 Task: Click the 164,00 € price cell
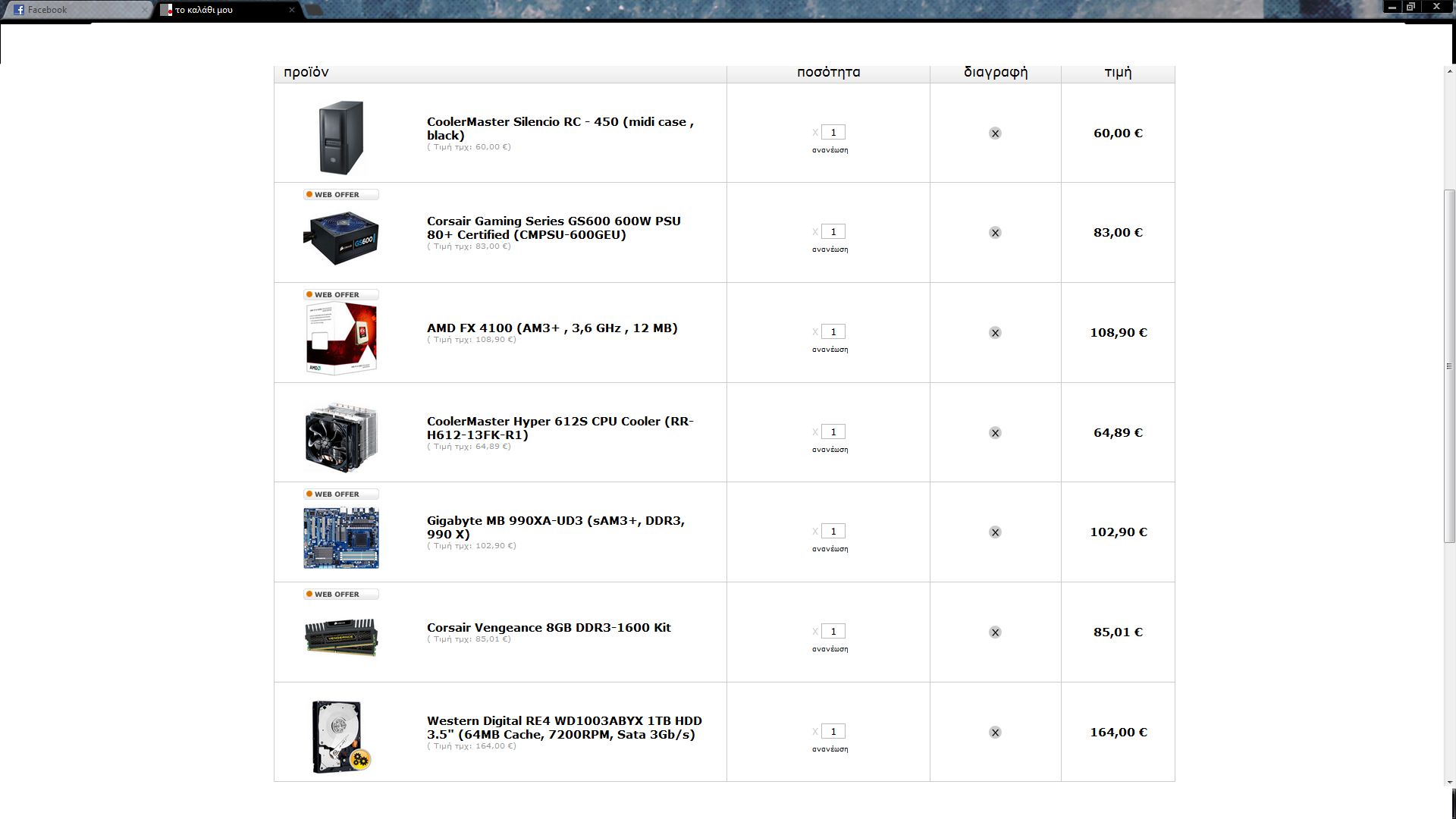(x=1119, y=733)
